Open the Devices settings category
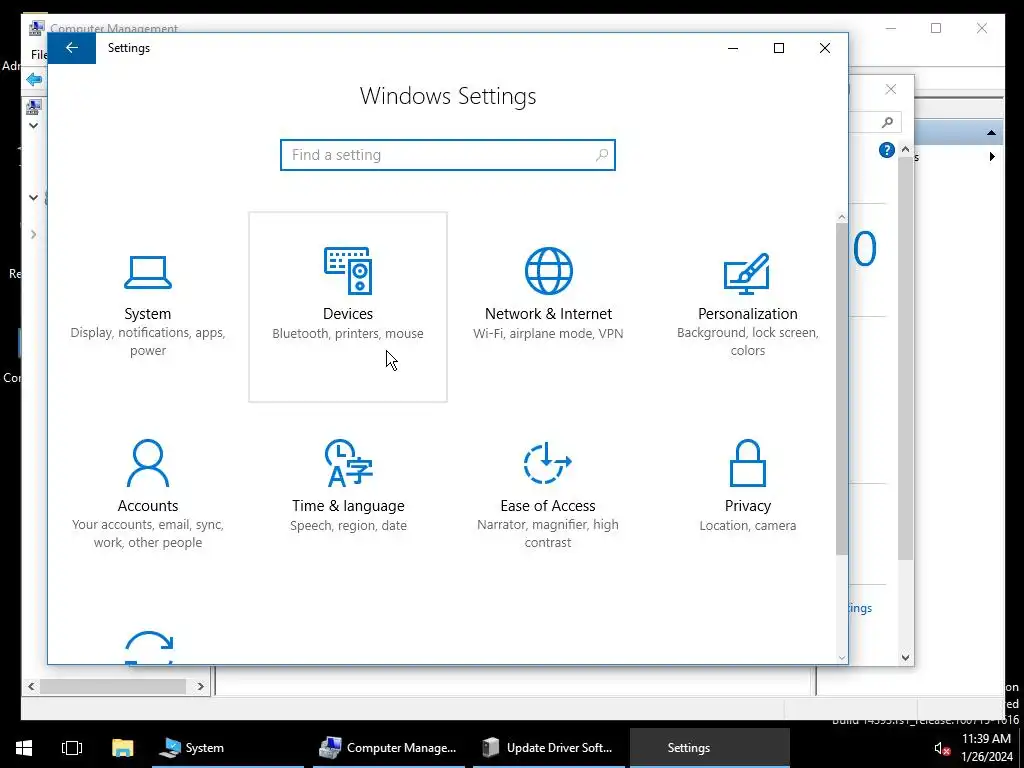This screenshot has height=768, width=1024. [347, 306]
